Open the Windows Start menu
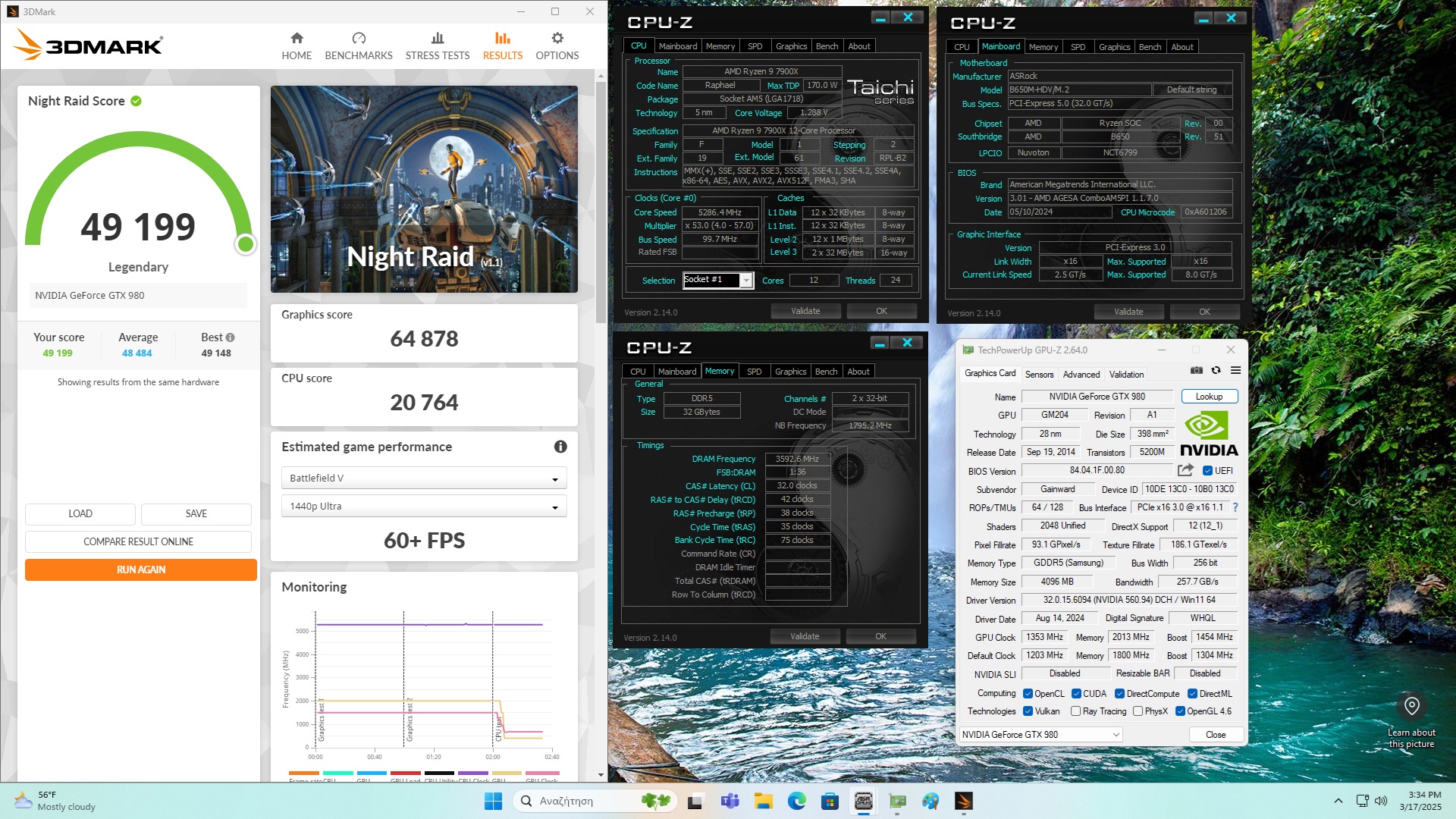1456x819 pixels. tap(493, 801)
